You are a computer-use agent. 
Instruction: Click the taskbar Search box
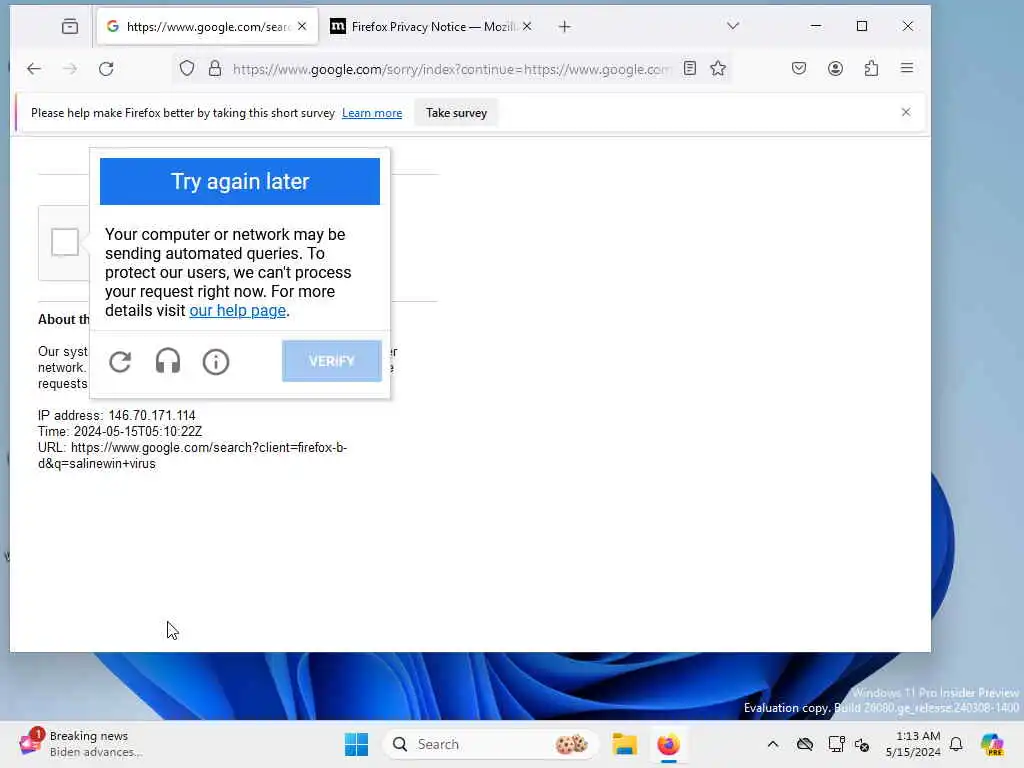pos(490,744)
